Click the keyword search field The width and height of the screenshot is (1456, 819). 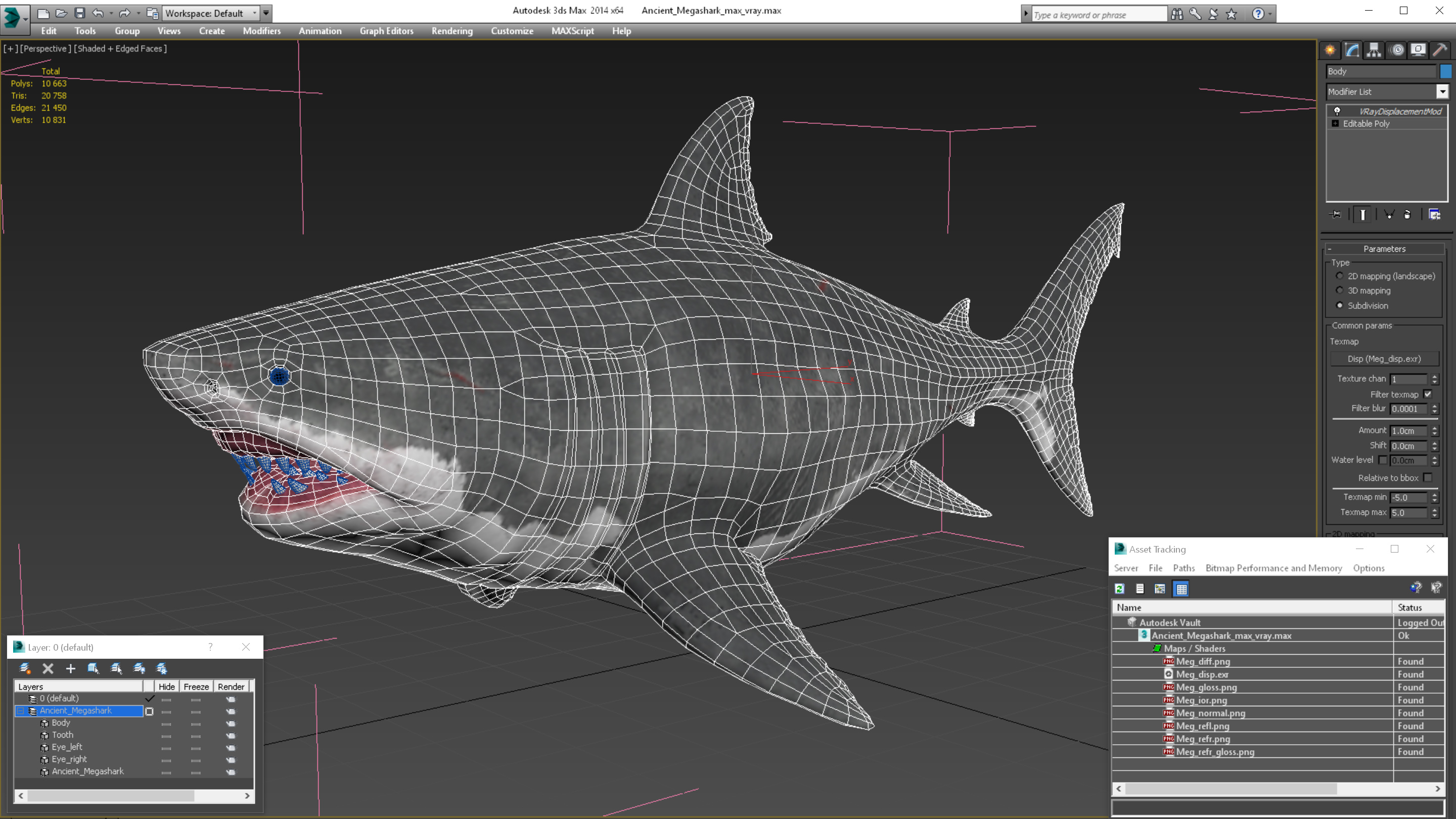pos(1100,15)
